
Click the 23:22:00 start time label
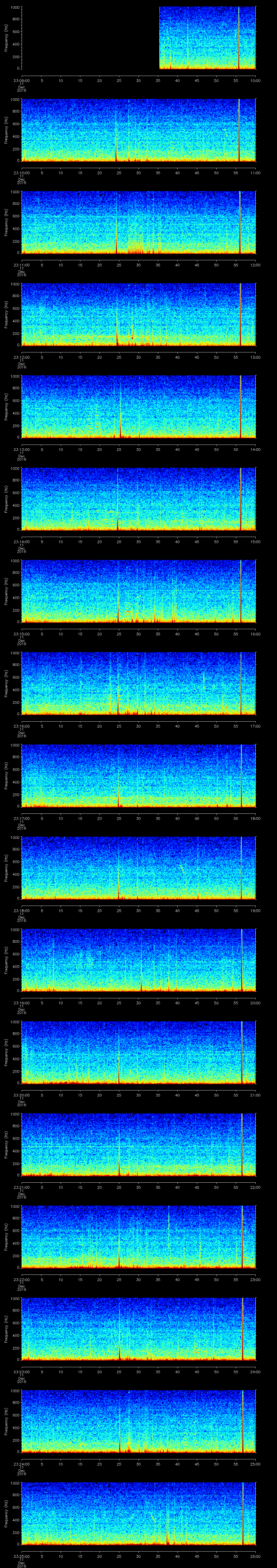click(21, 1279)
